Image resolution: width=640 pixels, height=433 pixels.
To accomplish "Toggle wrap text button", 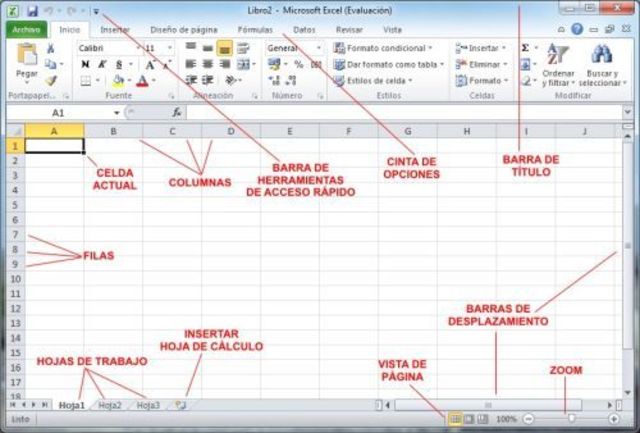I will 243,48.
